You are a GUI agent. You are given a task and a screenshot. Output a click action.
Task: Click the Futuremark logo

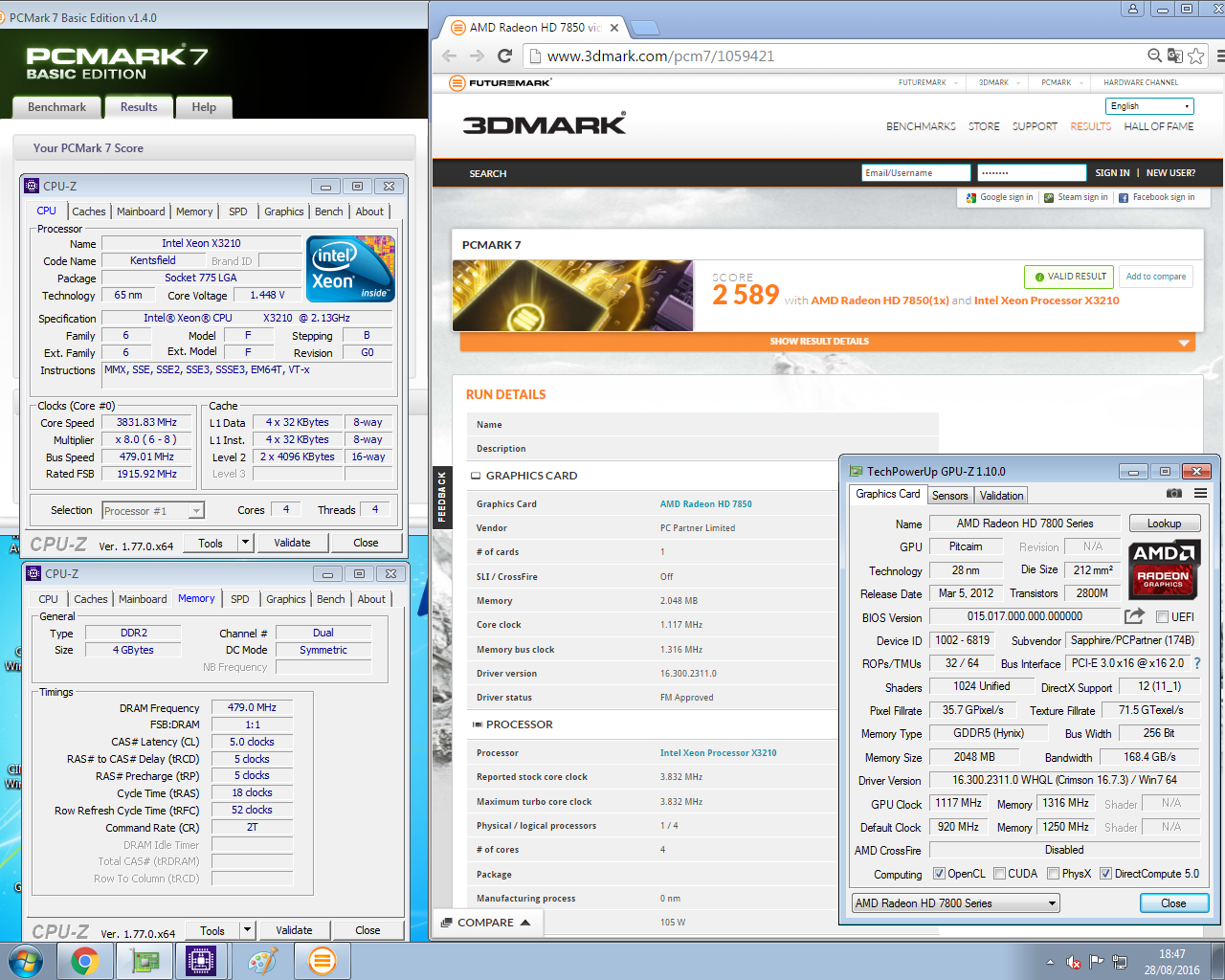tap(501, 82)
